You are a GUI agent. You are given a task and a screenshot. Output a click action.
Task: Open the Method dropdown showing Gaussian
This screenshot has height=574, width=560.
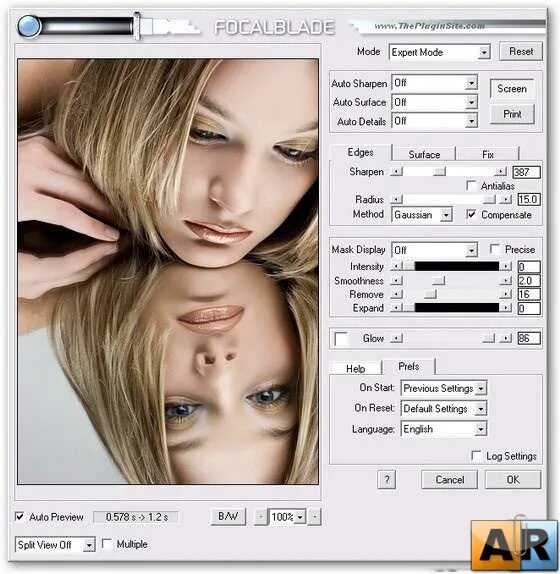click(422, 215)
